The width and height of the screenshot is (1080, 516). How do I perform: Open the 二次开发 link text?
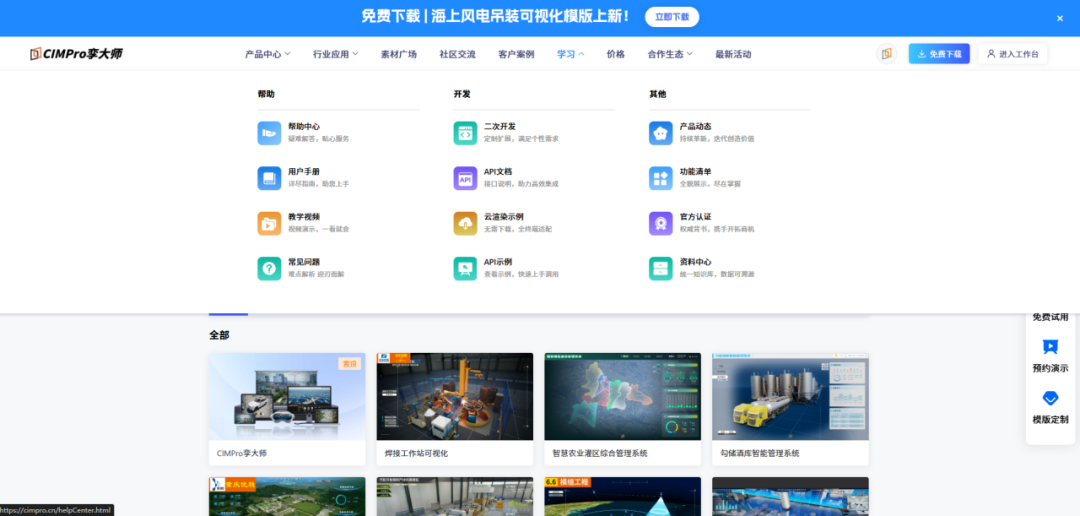pos(499,127)
